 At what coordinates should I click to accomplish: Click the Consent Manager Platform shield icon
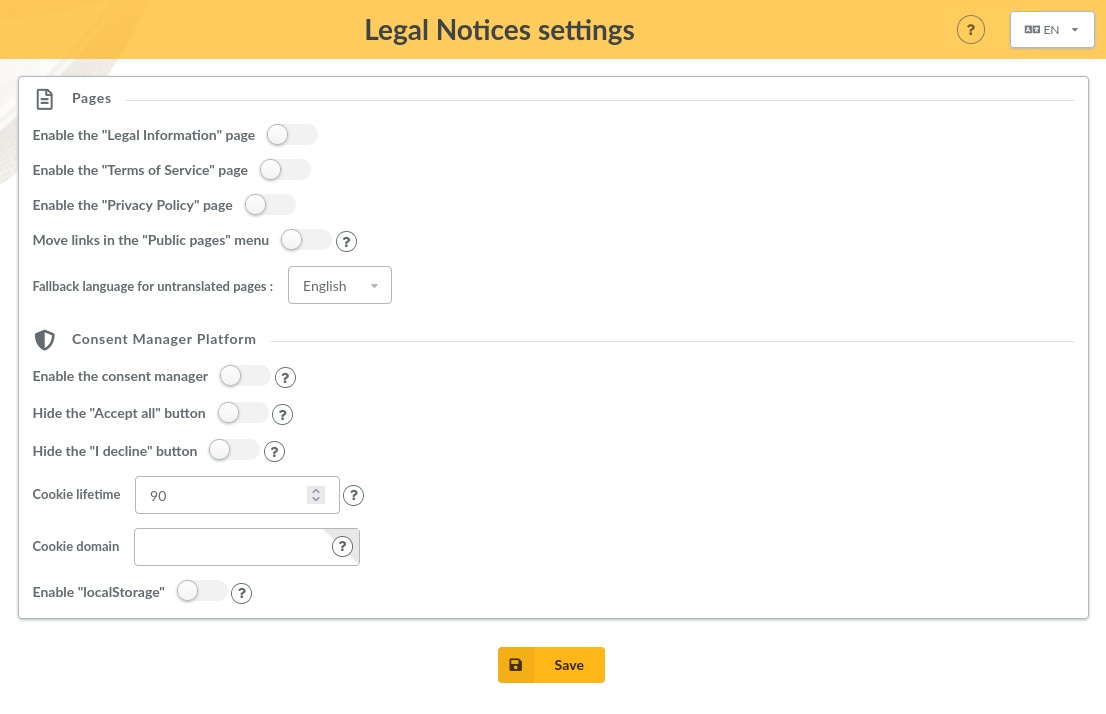point(45,340)
